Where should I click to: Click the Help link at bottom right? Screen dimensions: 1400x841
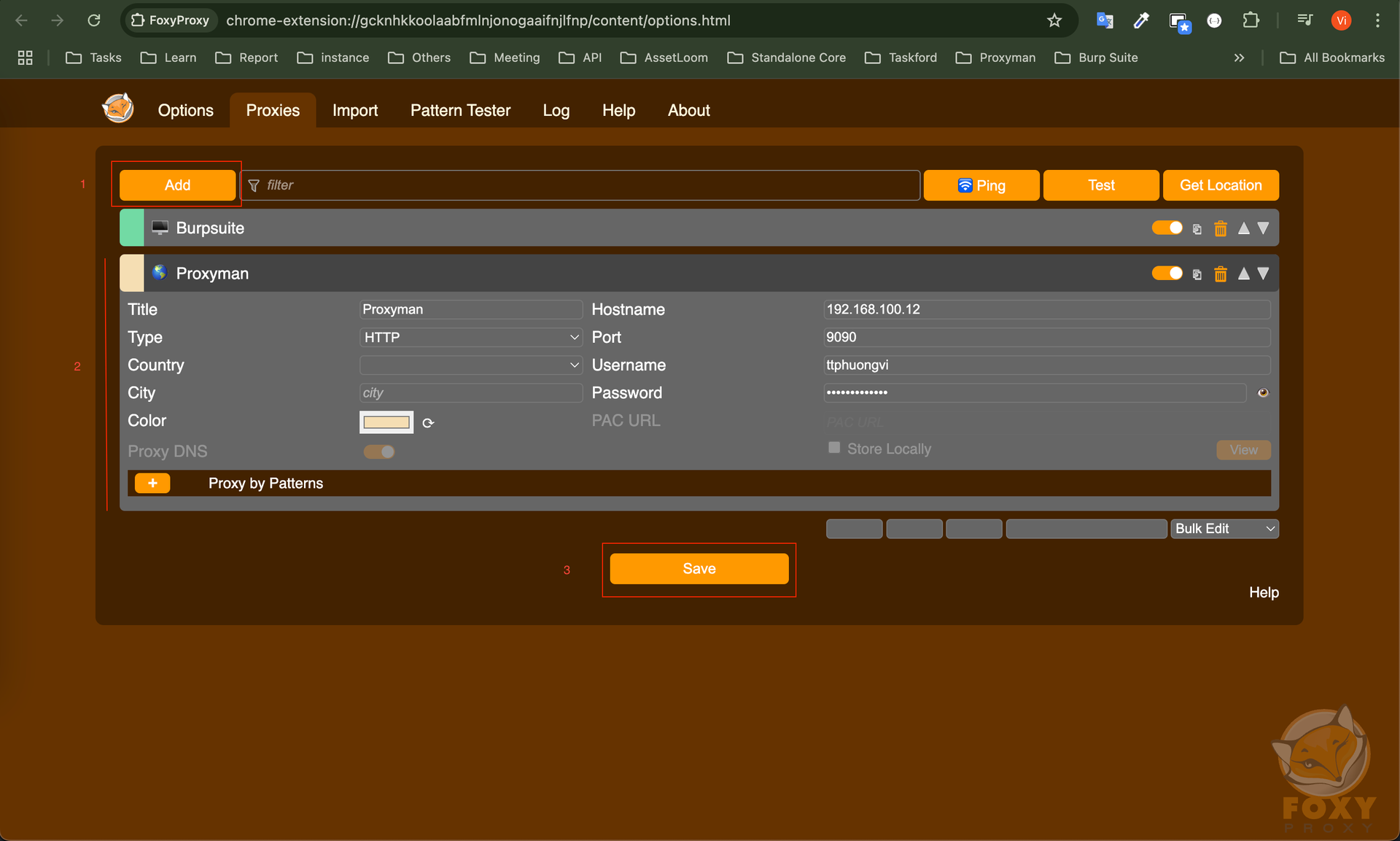[1264, 592]
